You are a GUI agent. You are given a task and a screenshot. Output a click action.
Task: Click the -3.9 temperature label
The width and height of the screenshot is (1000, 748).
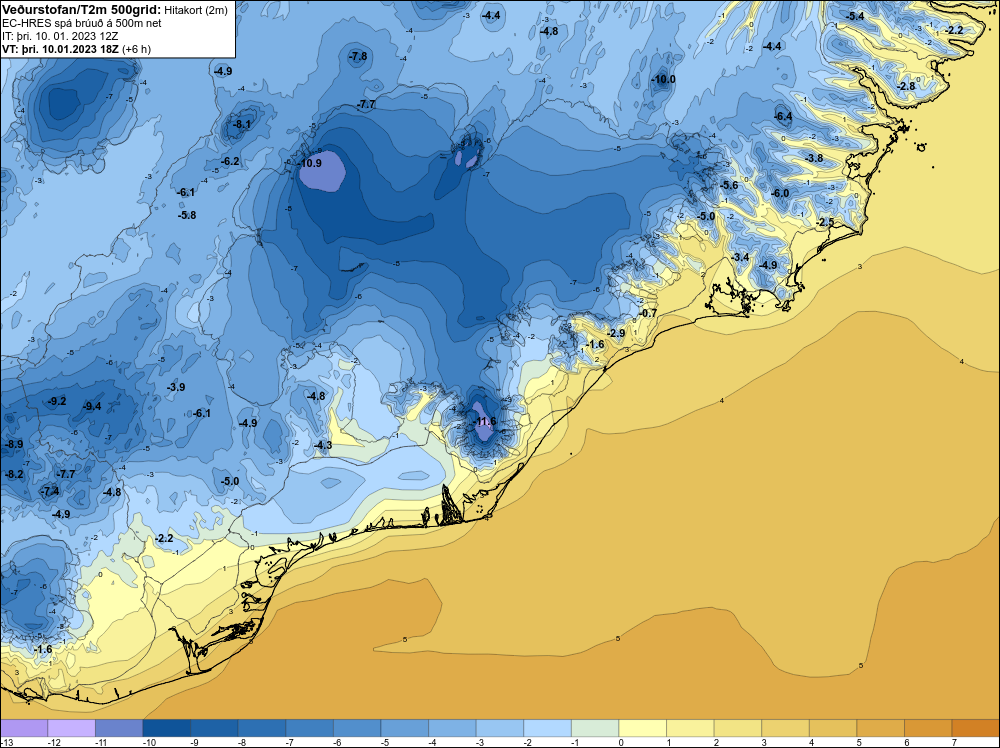tap(176, 387)
